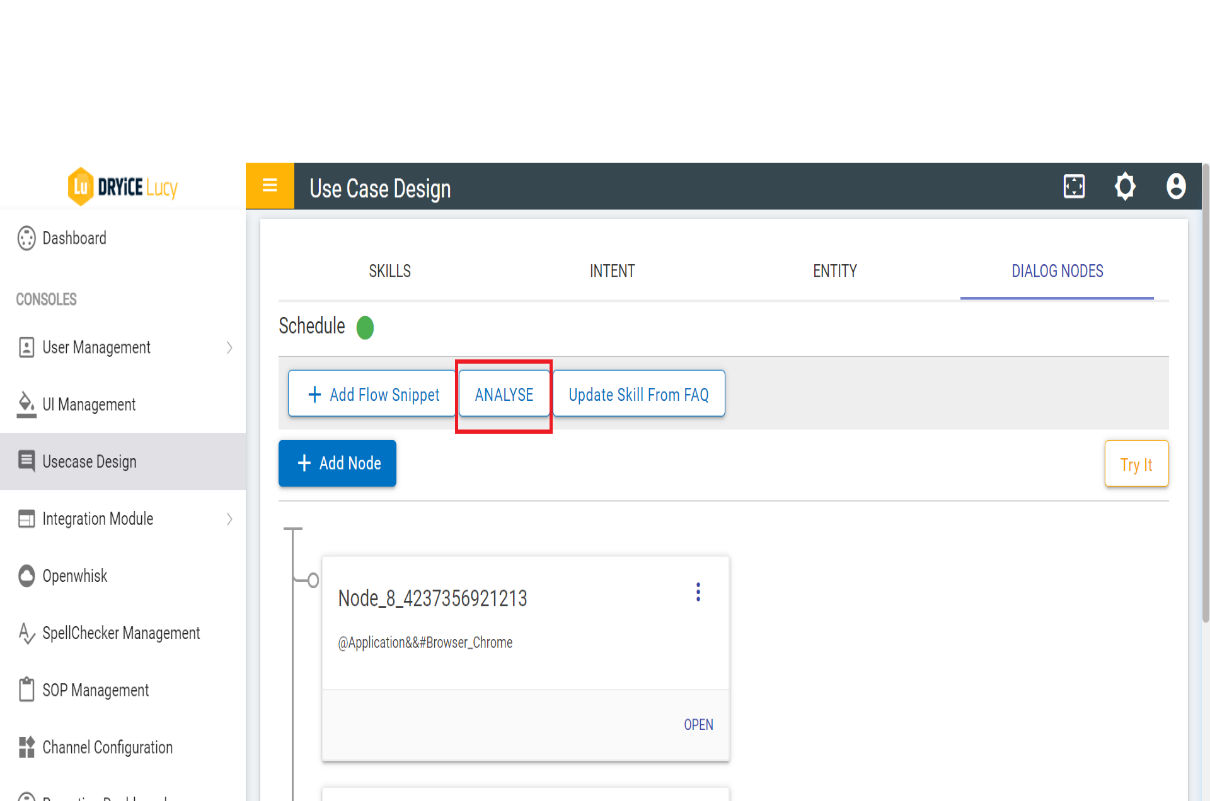Open the user profile icon
The height and width of the screenshot is (801, 1210).
1176,187
